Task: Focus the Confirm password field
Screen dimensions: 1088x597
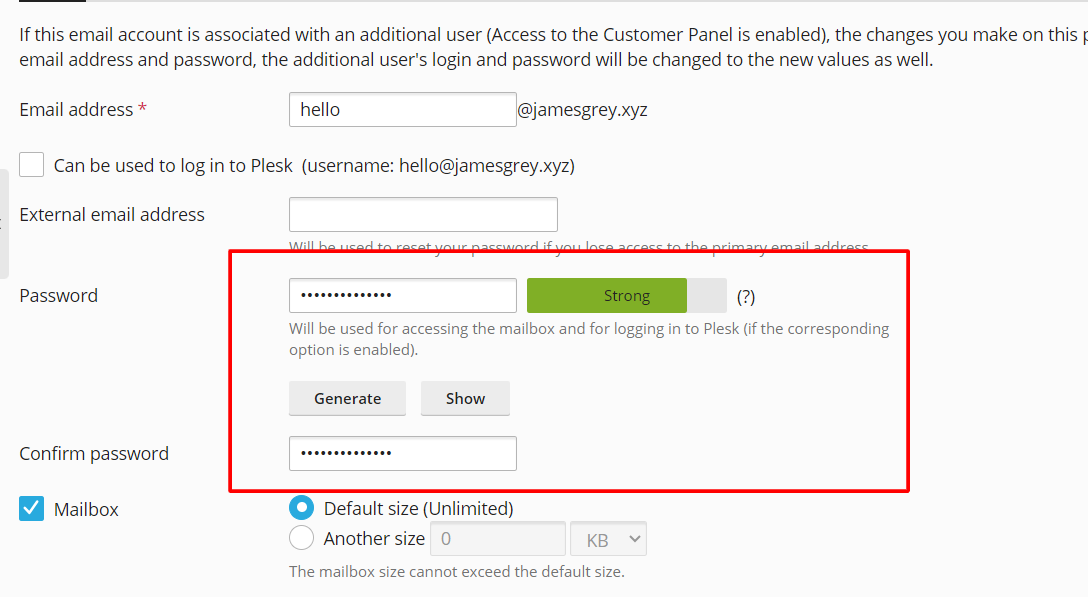Action: point(402,453)
